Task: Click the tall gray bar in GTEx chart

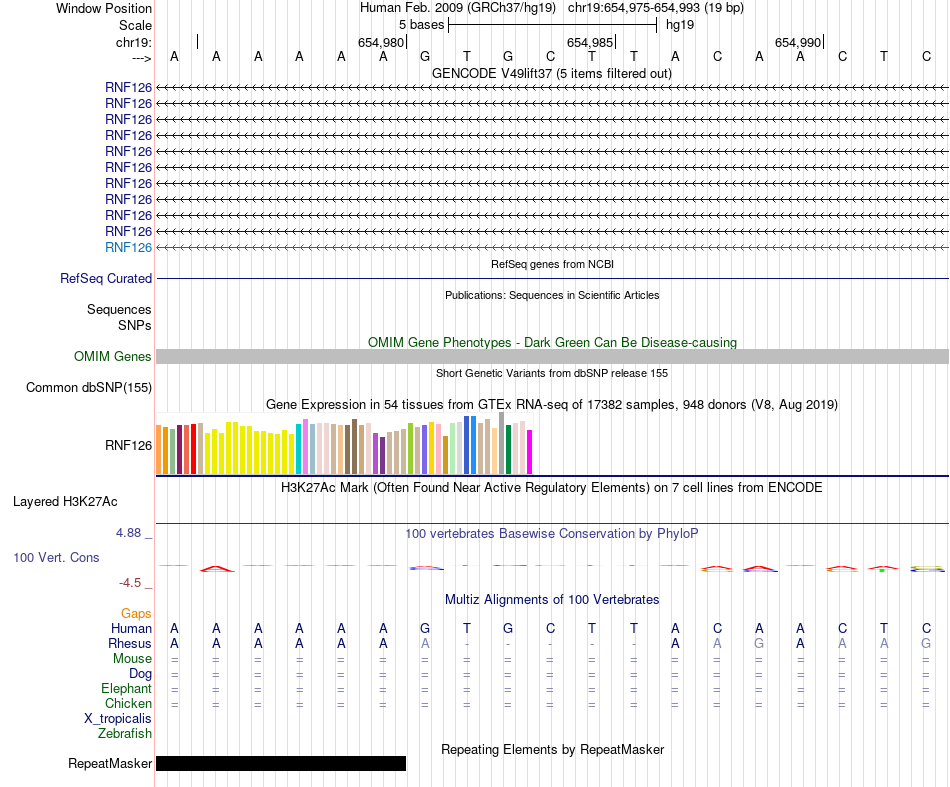Action: (x=502, y=443)
